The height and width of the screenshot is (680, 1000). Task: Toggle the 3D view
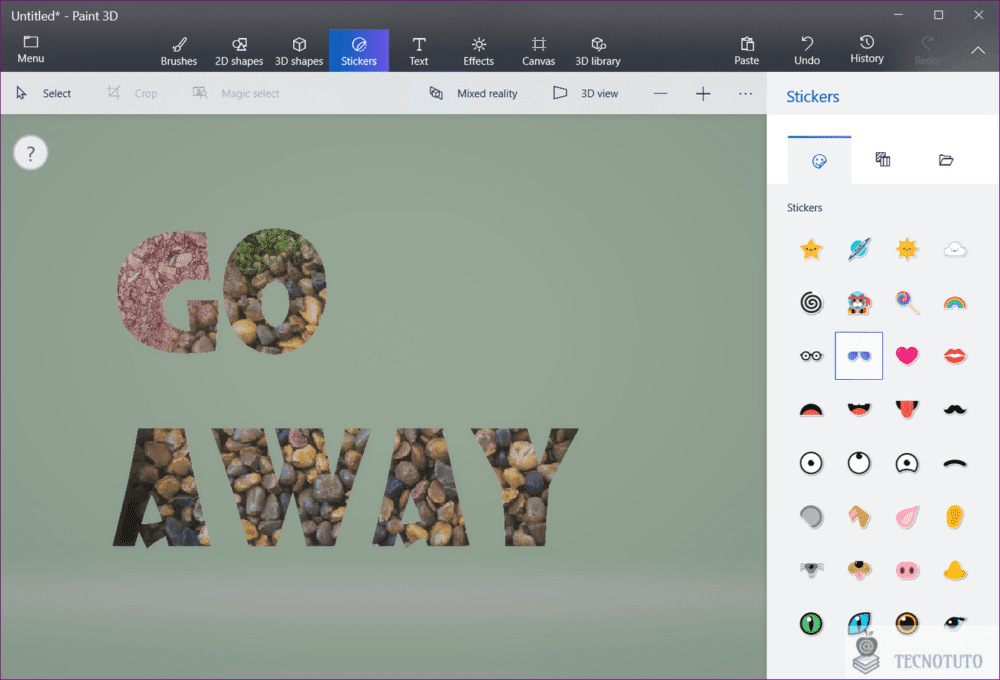tap(585, 93)
